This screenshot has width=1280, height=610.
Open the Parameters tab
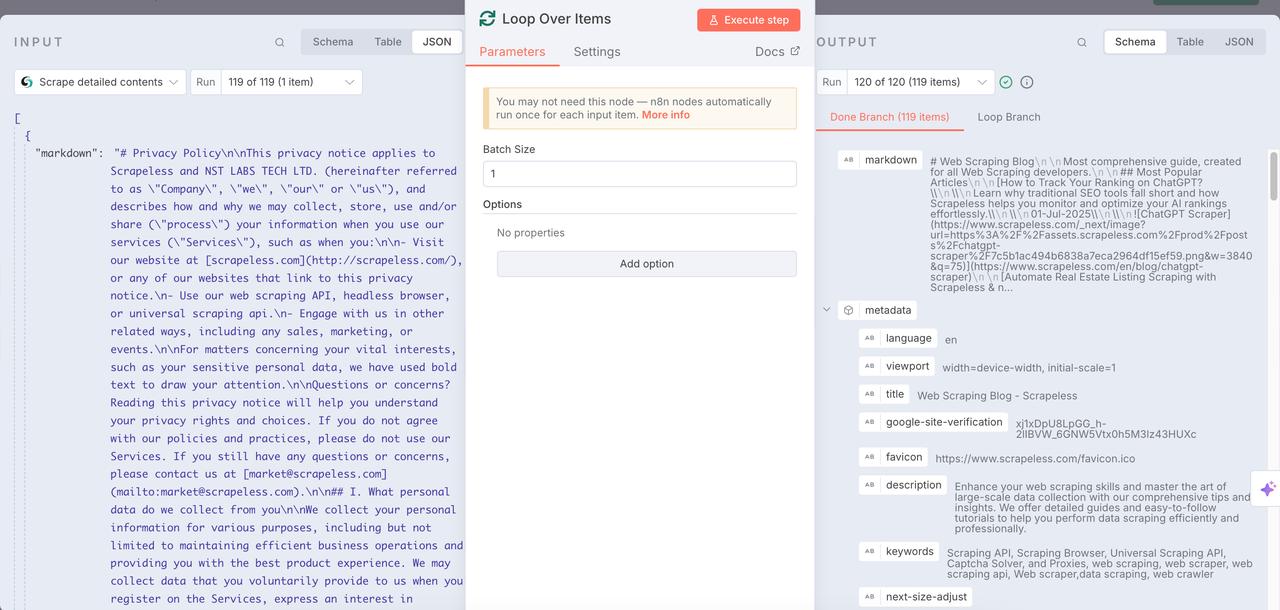512,52
